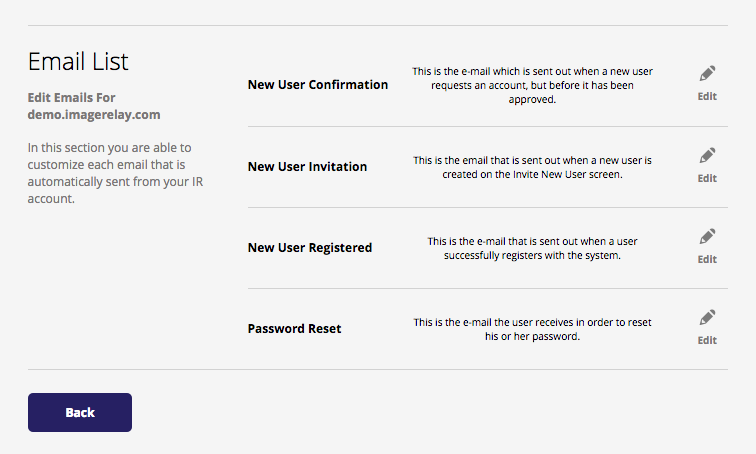
Task: Click the pencil icon for Password Reset
Action: click(x=707, y=317)
